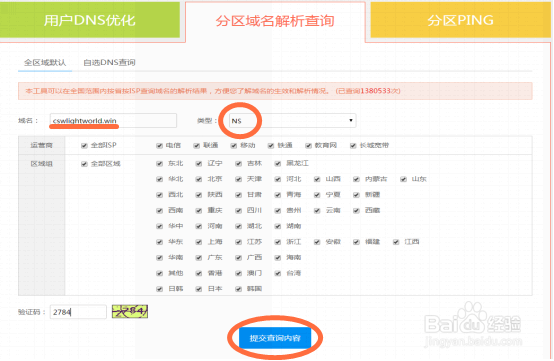The width and height of the screenshot is (554, 361).
Task: Toggle the 四川 checkbox
Action: pyautogui.click(x=238, y=211)
